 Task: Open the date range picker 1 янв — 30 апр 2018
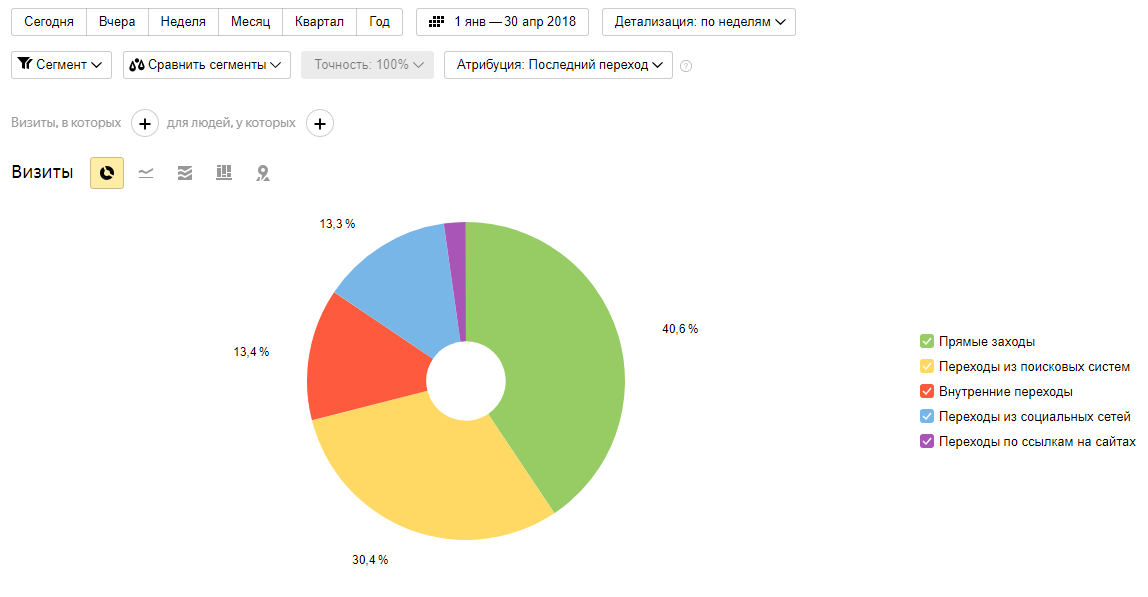tap(502, 22)
